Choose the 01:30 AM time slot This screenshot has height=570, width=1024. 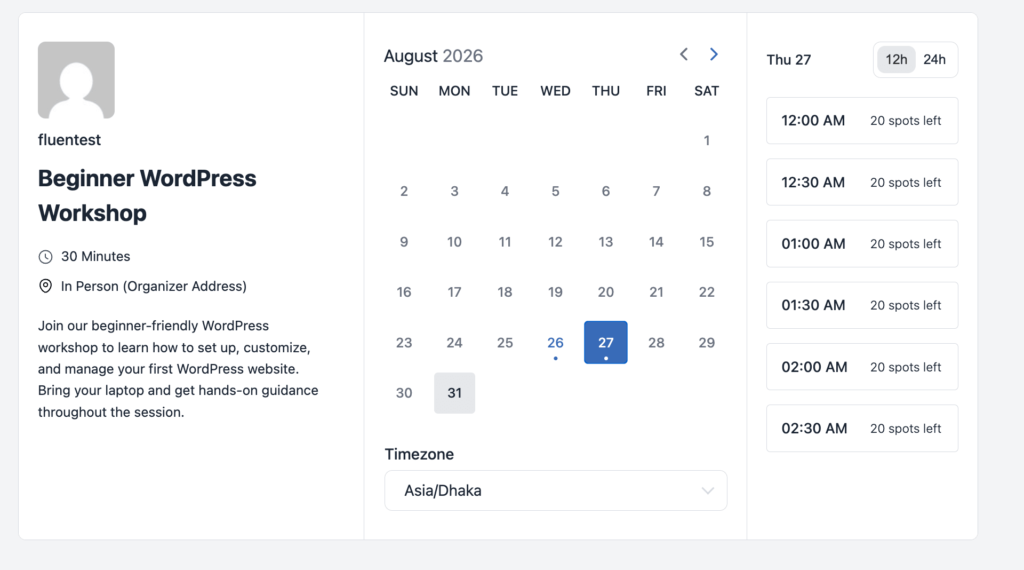coord(862,305)
